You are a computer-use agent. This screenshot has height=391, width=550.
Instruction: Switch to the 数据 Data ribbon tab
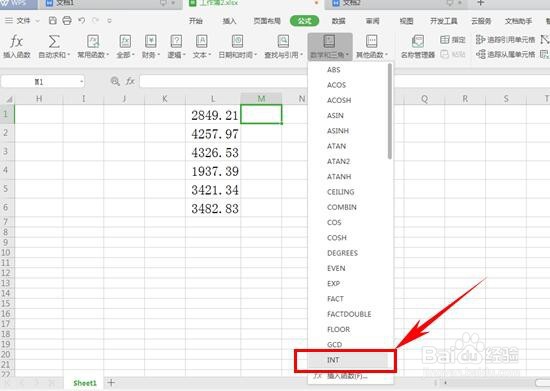pyautogui.click(x=338, y=21)
